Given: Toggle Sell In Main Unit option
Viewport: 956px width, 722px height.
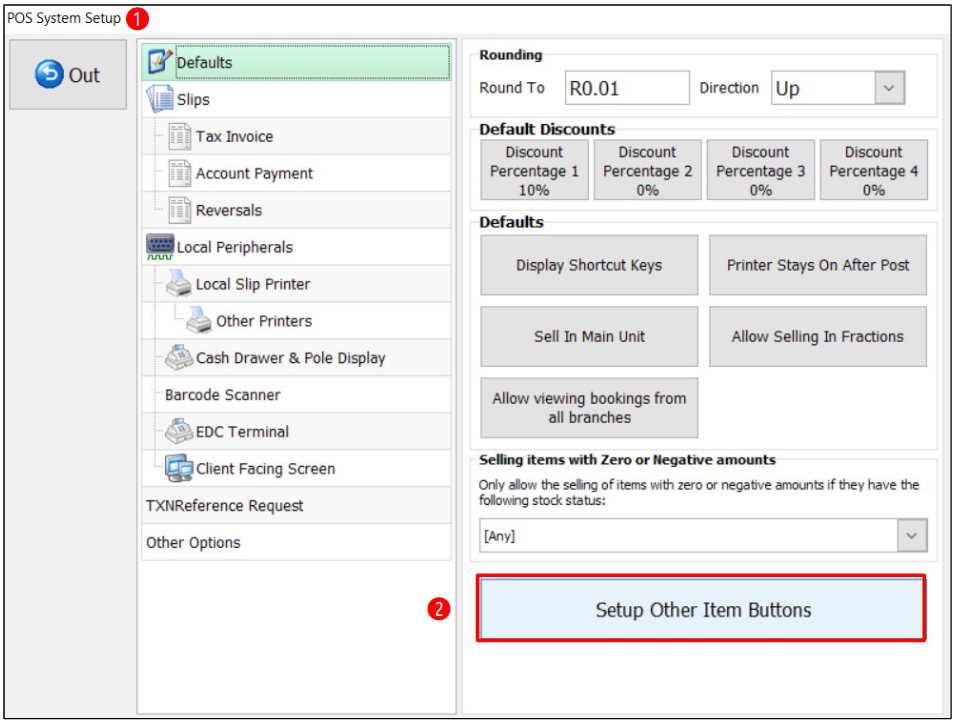Looking at the screenshot, I should [589, 337].
